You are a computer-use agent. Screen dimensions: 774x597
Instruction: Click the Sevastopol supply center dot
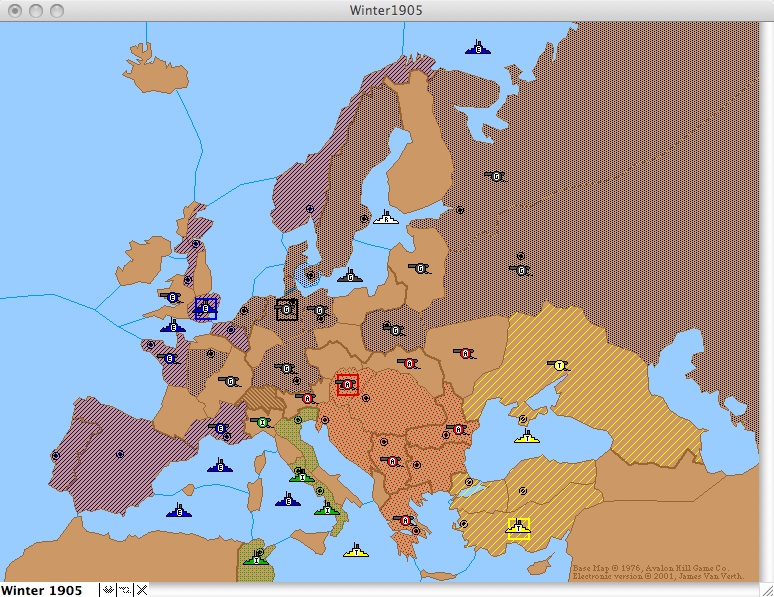523,419
